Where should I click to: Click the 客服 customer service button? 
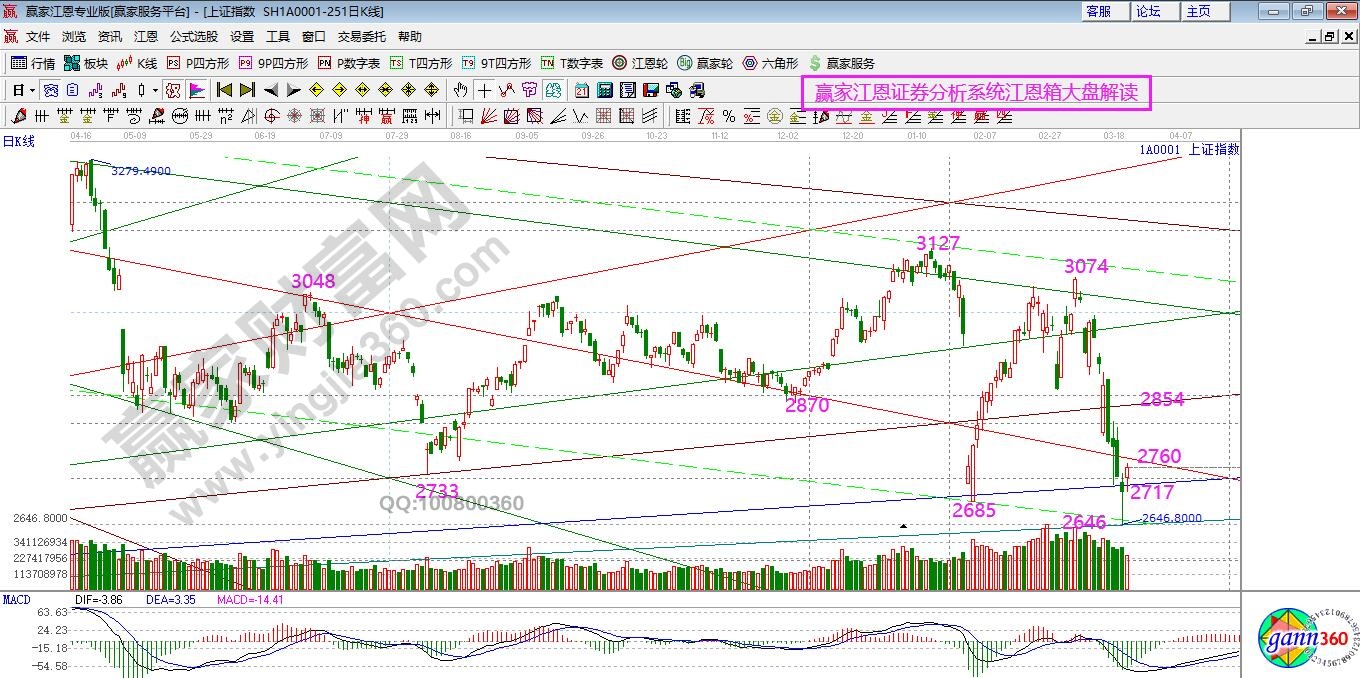click(1098, 11)
